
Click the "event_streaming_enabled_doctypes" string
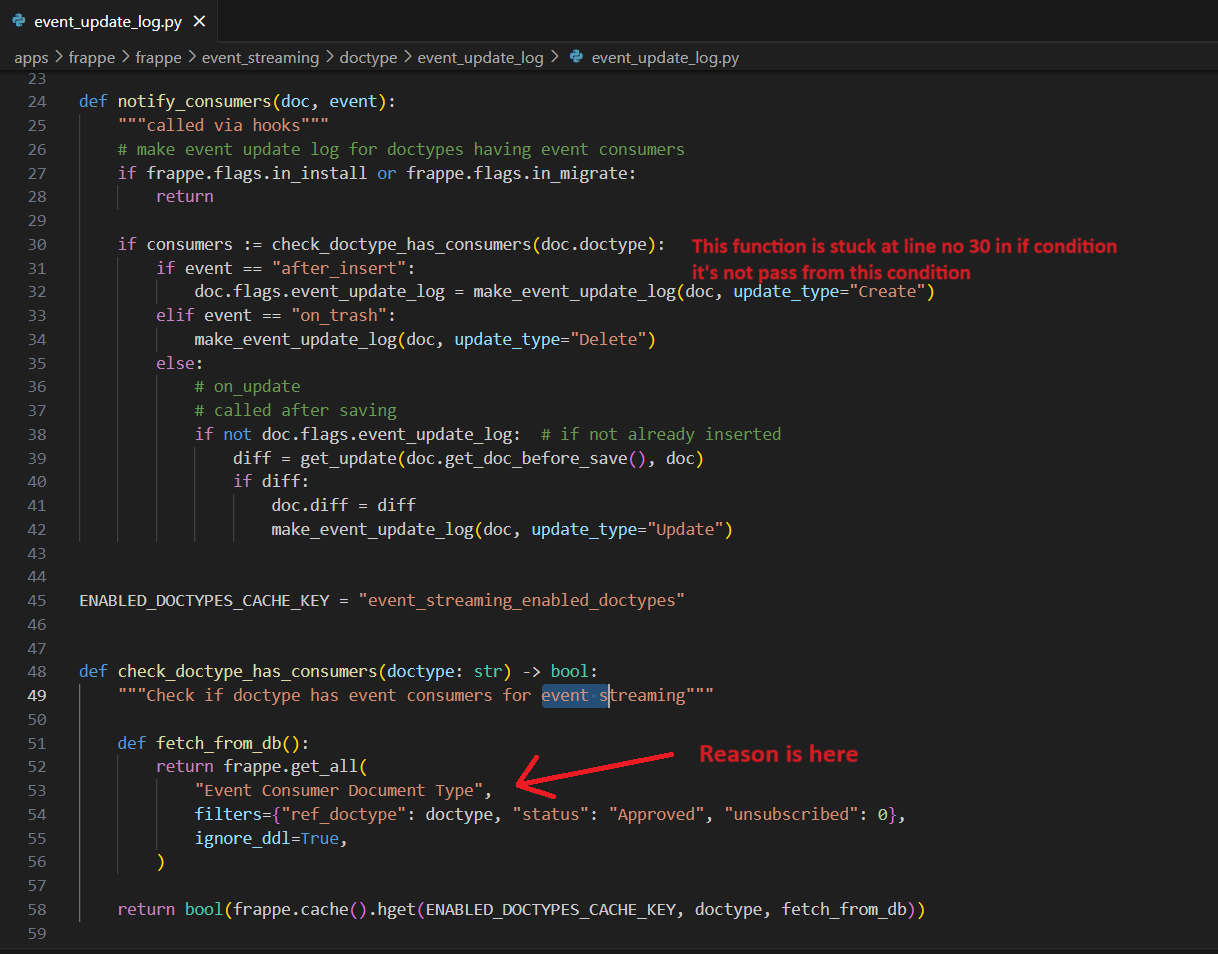coord(521,601)
